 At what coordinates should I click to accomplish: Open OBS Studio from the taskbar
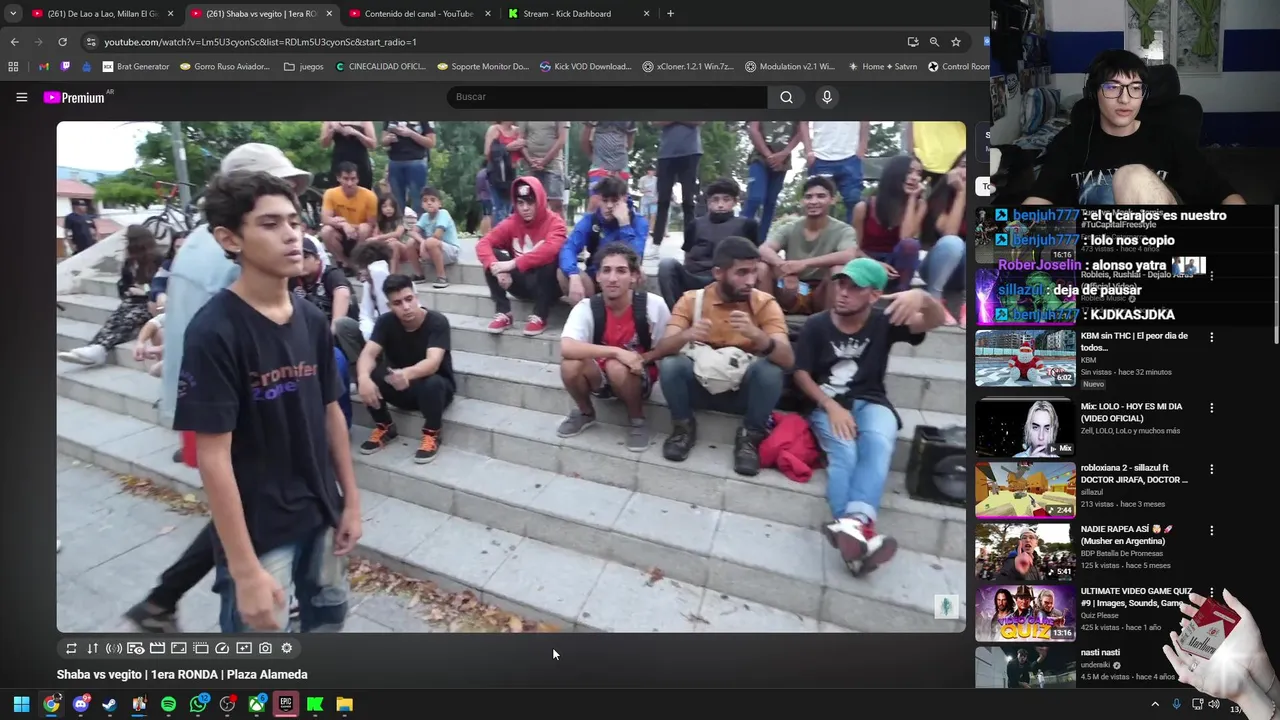tap(227, 704)
